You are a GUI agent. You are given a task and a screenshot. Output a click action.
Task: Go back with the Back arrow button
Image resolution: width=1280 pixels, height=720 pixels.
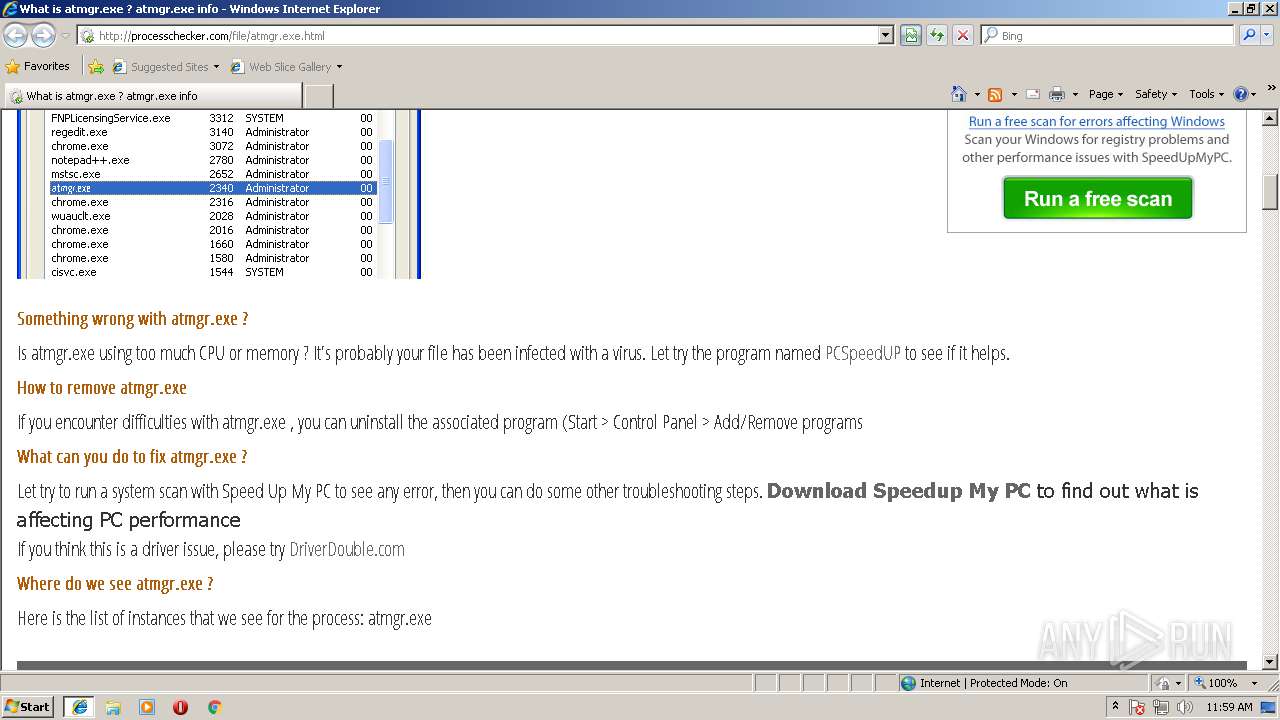pyautogui.click(x=15, y=35)
